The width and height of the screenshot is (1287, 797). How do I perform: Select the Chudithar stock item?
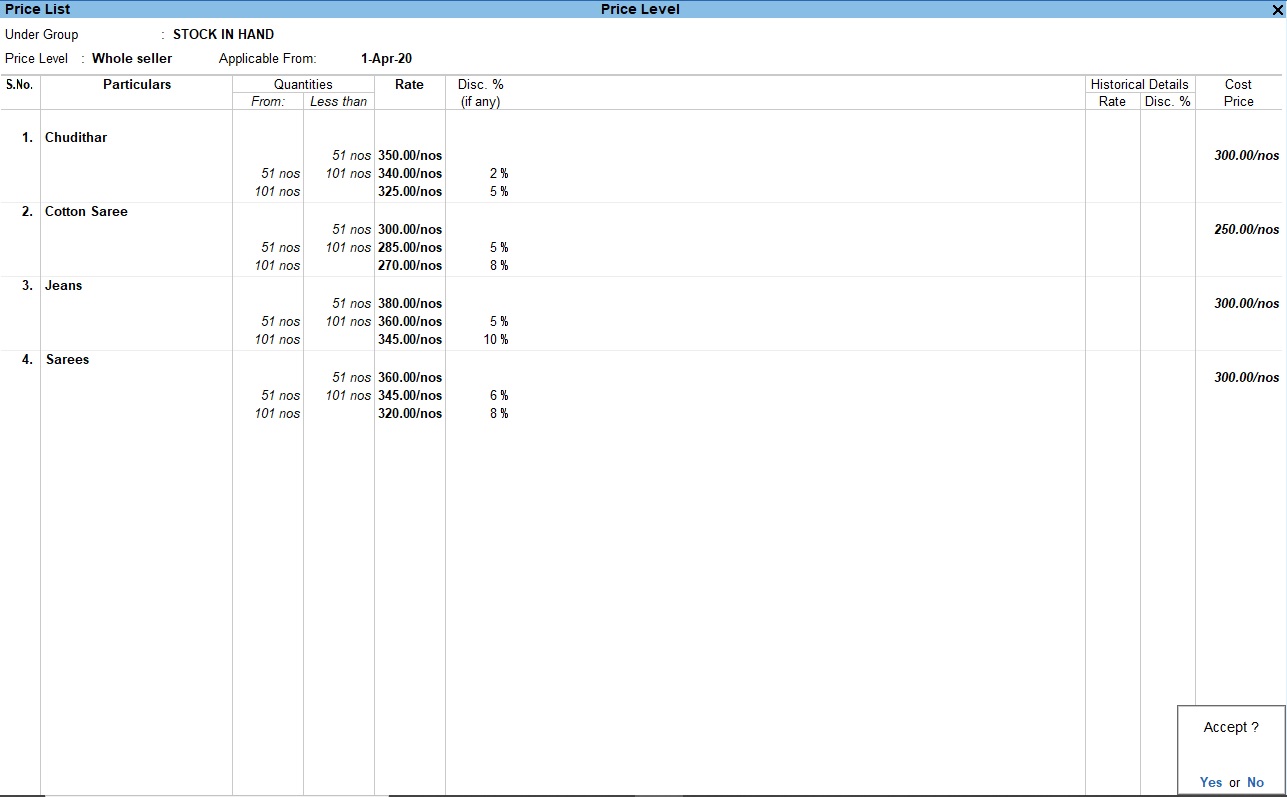coord(76,137)
